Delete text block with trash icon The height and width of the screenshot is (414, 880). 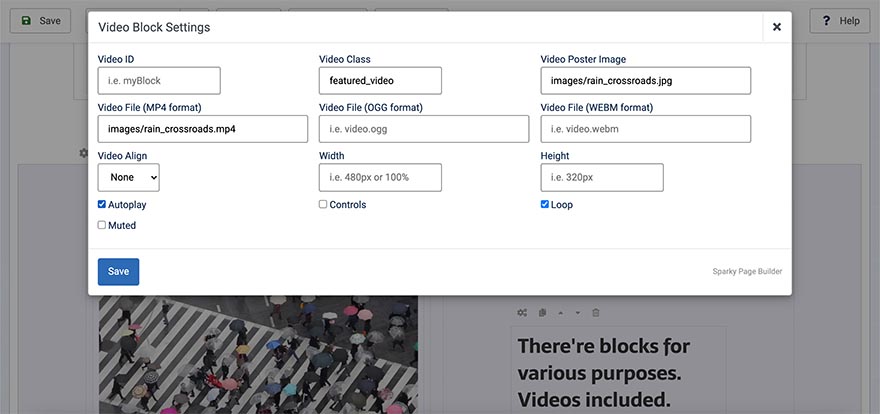(596, 312)
